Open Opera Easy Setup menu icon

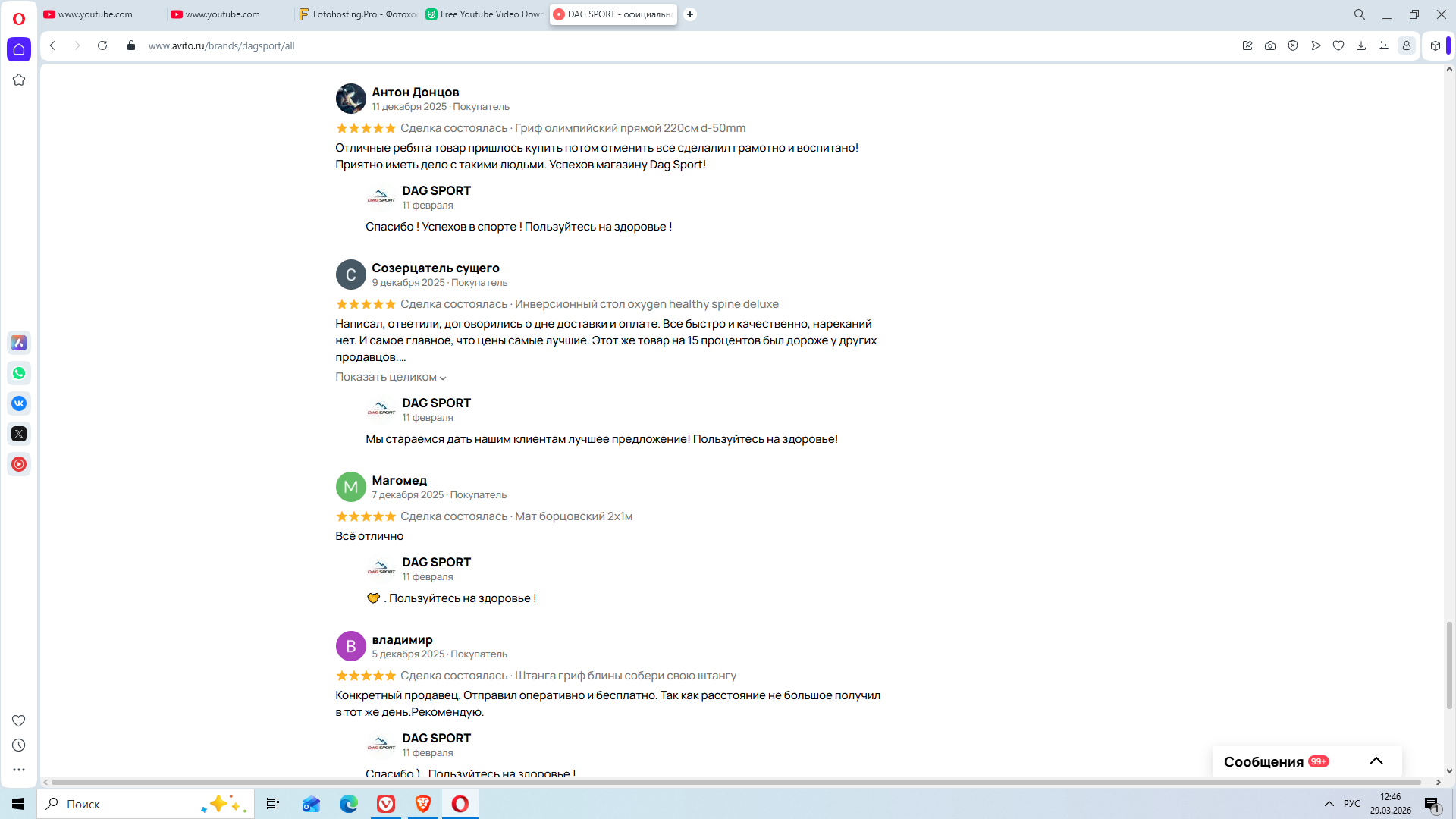[1384, 45]
